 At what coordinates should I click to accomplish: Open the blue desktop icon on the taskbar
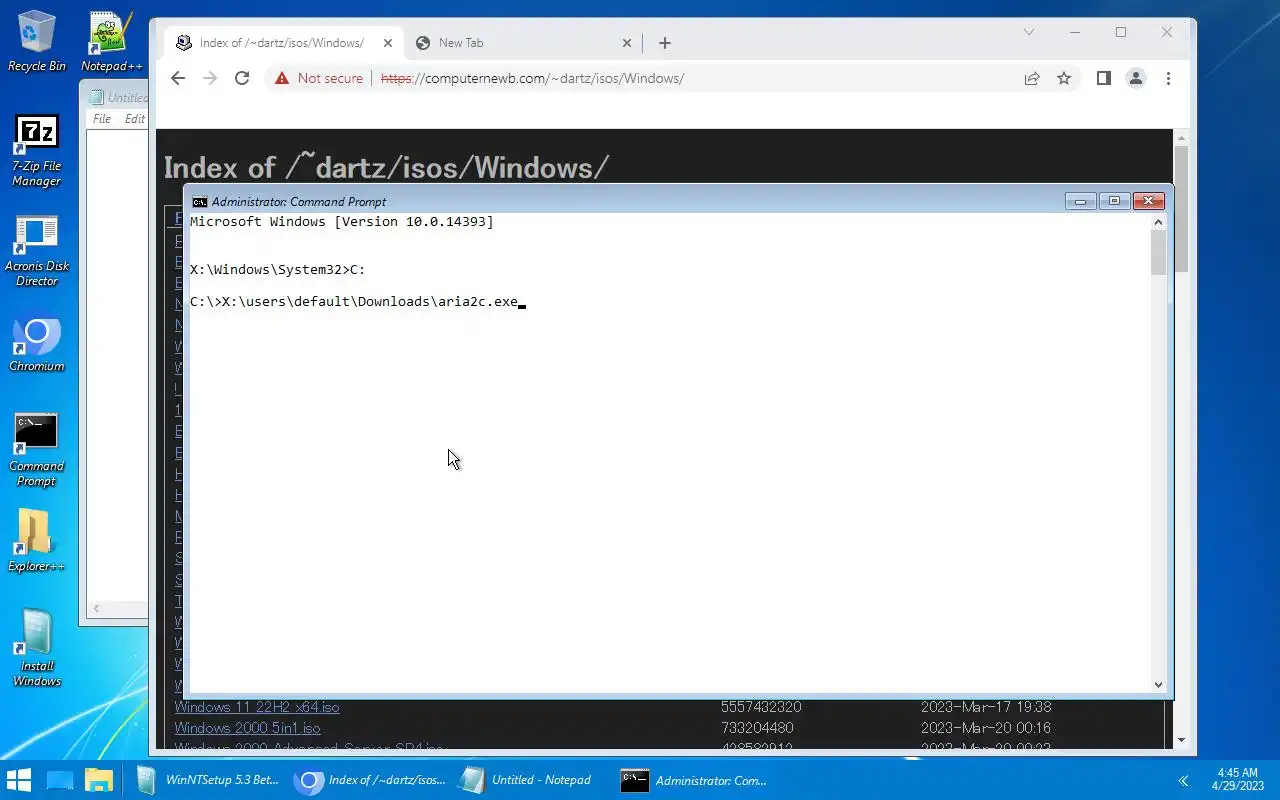click(60, 780)
